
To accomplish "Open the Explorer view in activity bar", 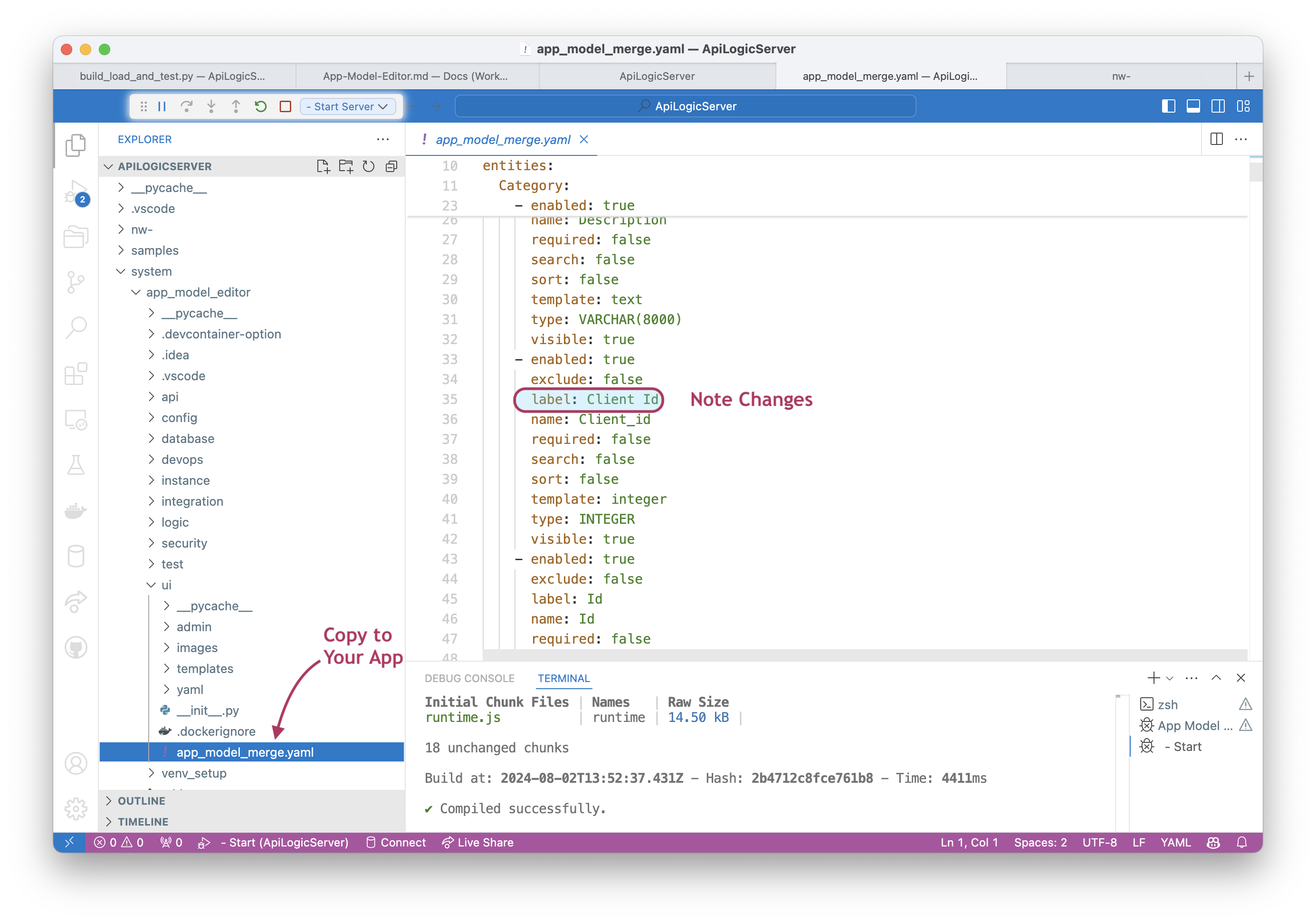I will click(76, 145).
